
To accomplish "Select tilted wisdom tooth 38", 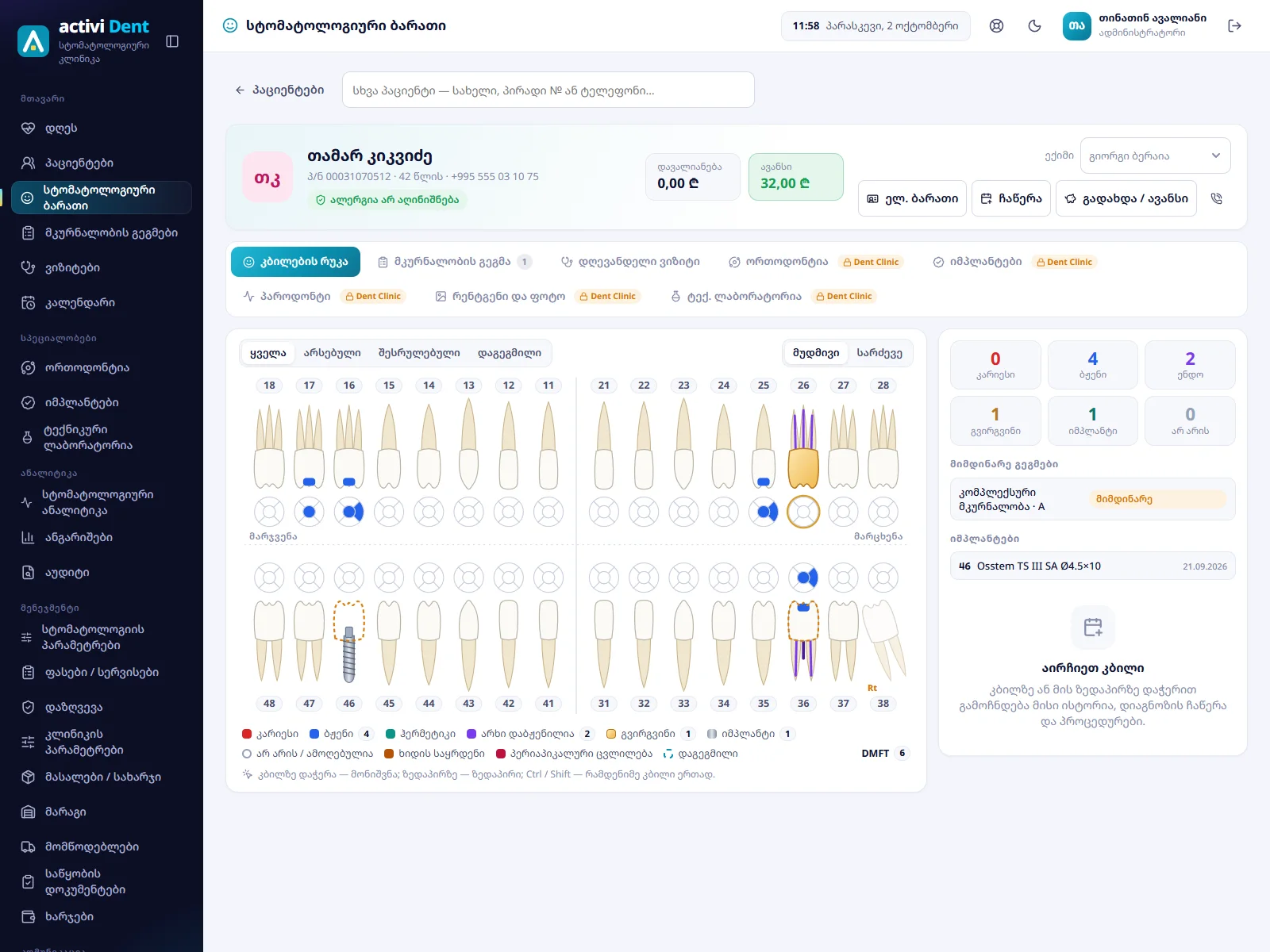I will pyautogui.click(x=883, y=641).
